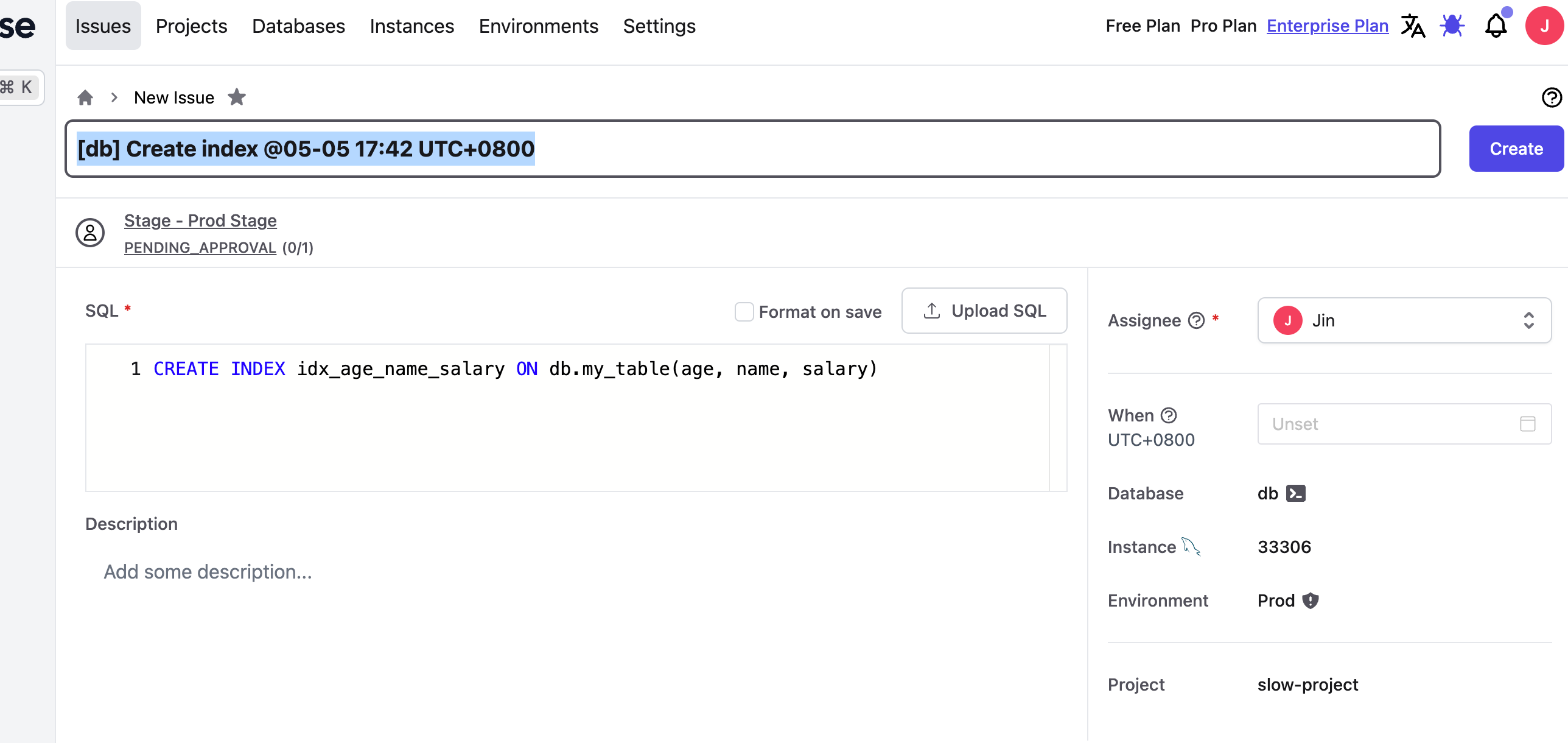Click the home breadcrumb icon
Screen dimensions: 1568x743
[x=85, y=97]
